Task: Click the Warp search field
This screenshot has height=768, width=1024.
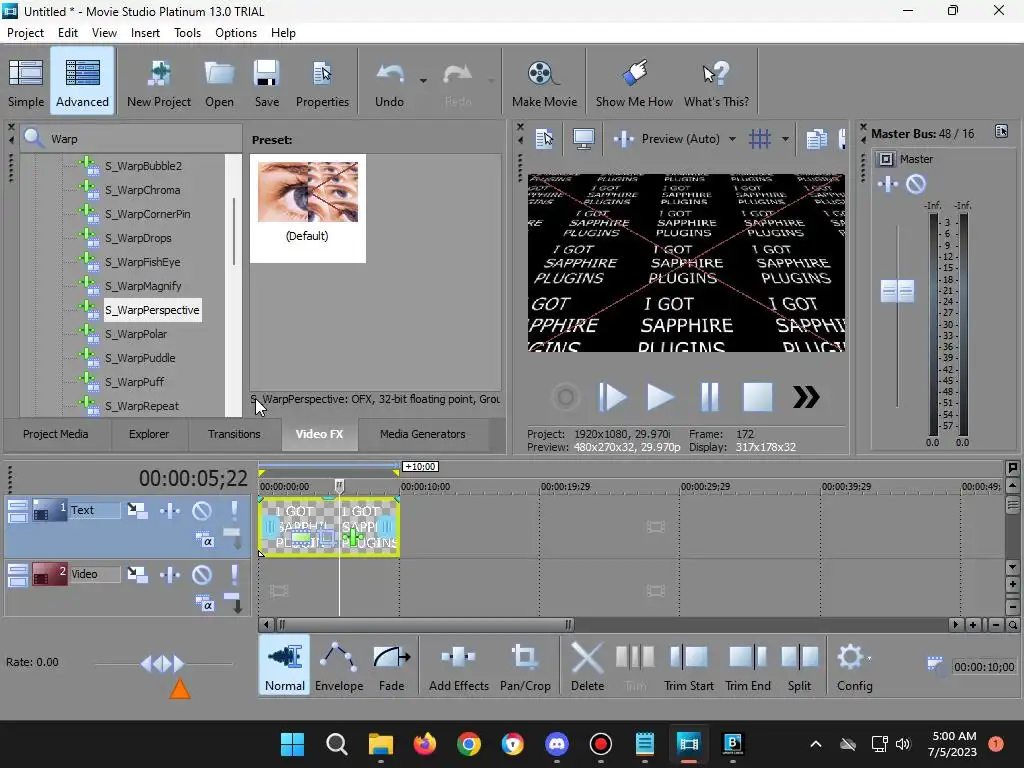Action: [x=131, y=139]
